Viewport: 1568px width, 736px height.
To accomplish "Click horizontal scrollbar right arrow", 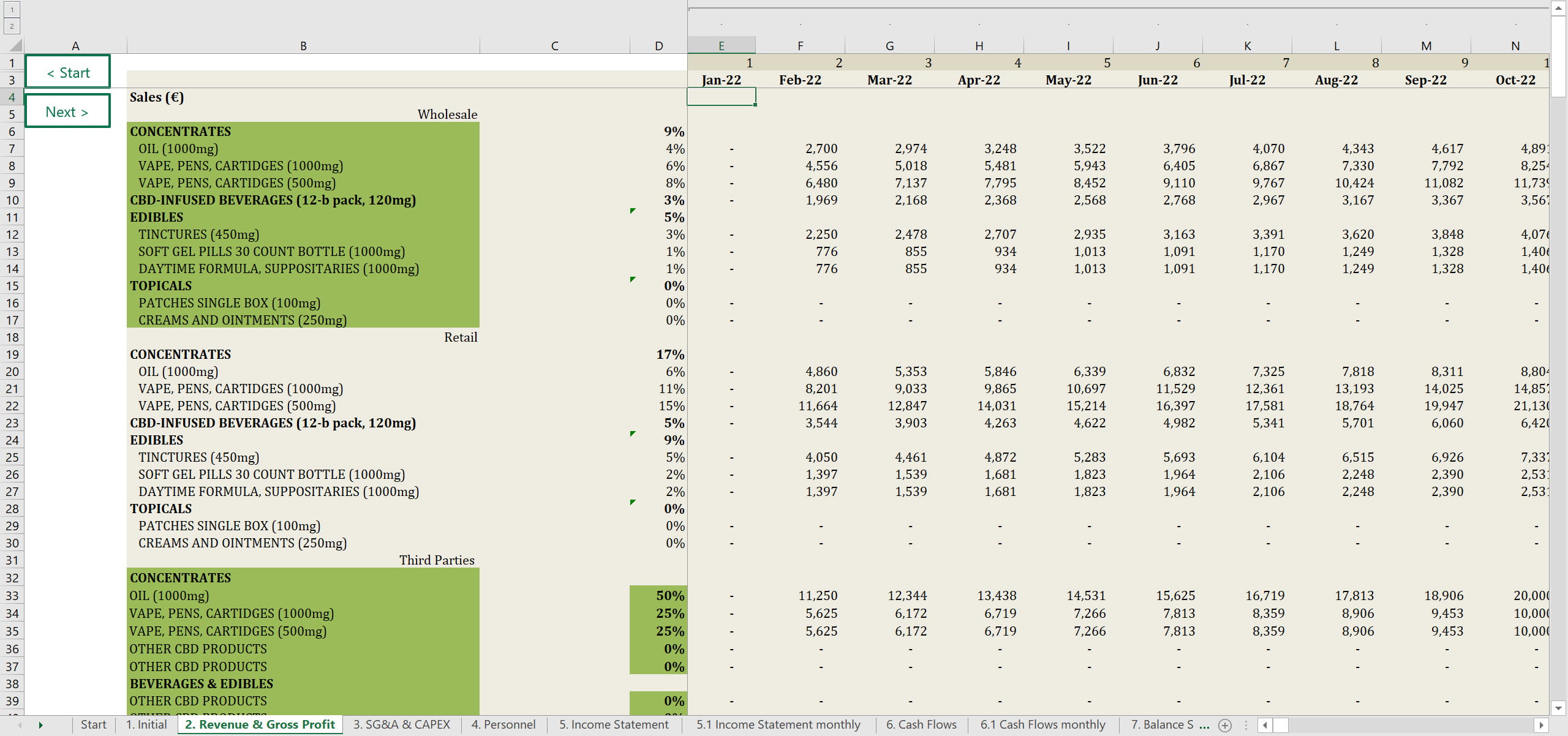I will coord(1541,725).
